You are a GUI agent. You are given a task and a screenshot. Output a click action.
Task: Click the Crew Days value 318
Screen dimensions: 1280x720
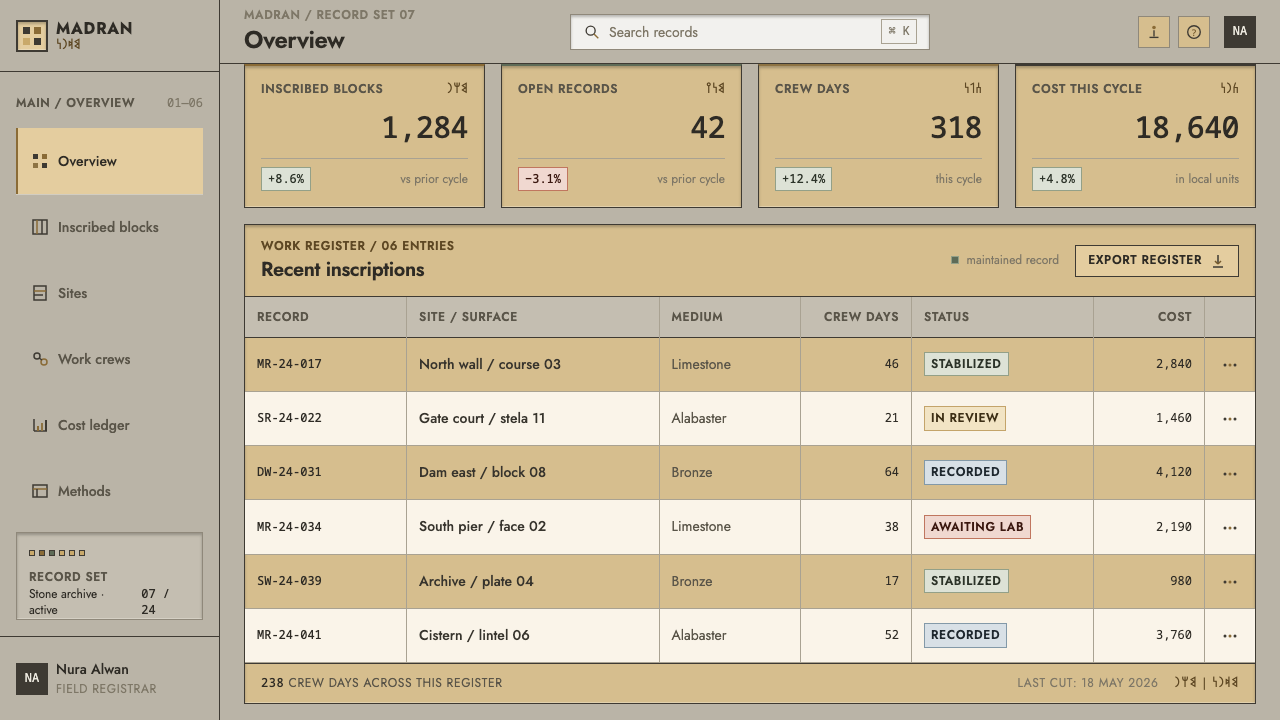(956, 127)
